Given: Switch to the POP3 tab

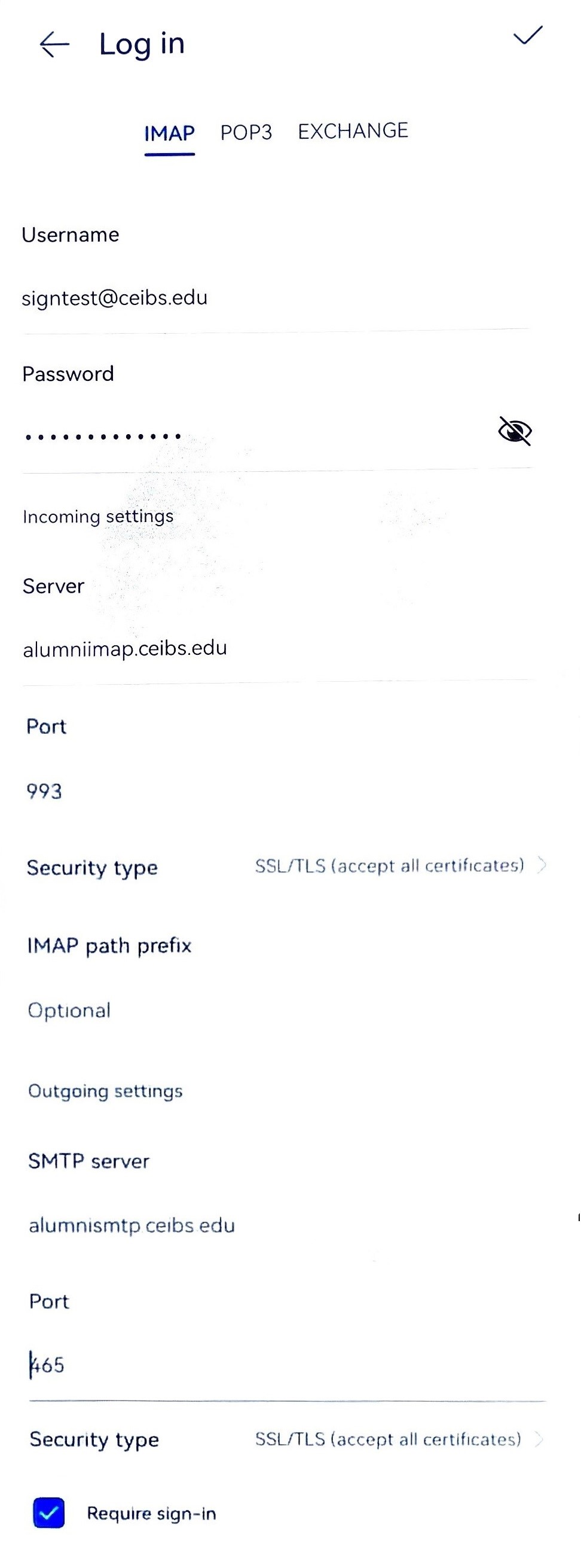Looking at the screenshot, I should (x=246, y=133).
